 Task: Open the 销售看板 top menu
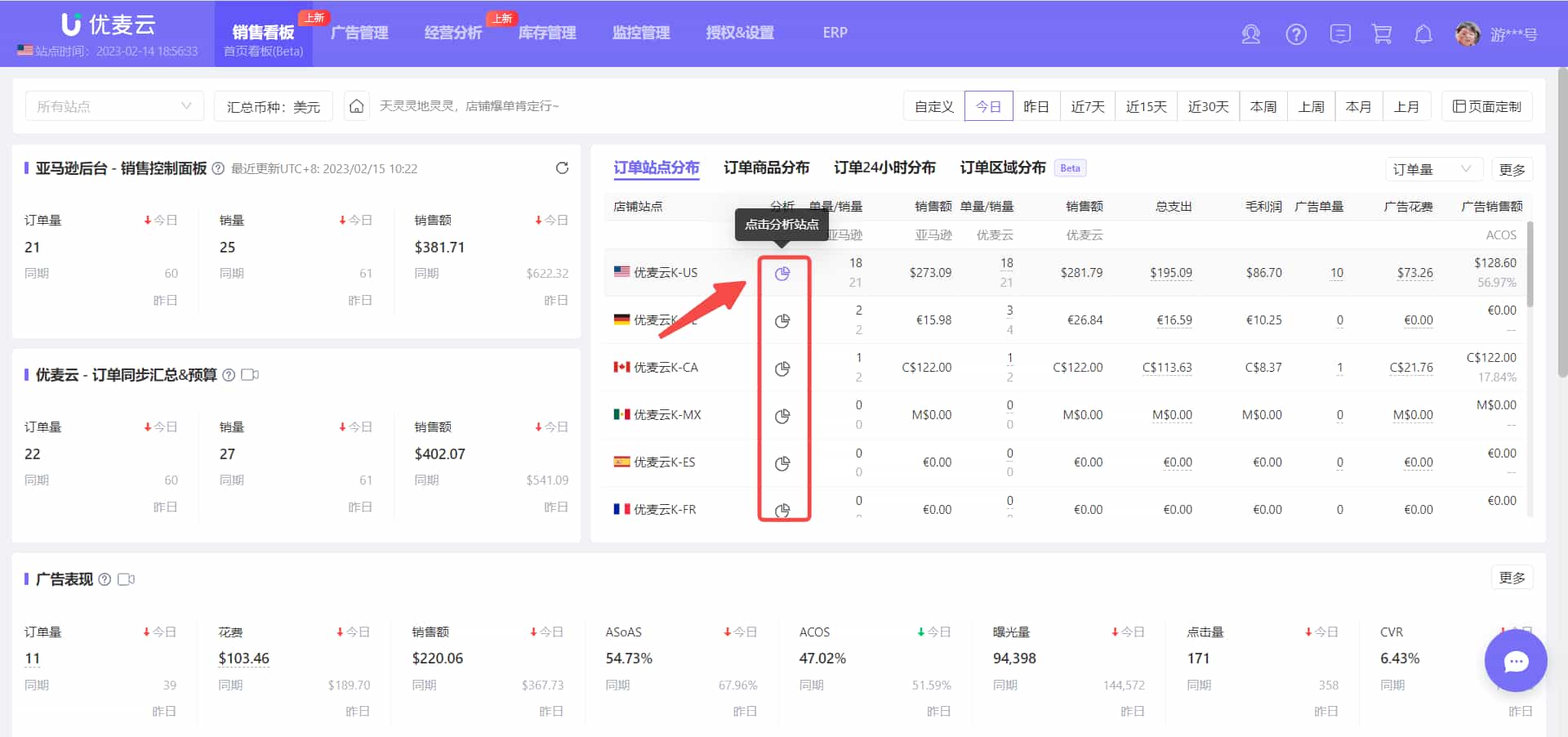(263, 33)
